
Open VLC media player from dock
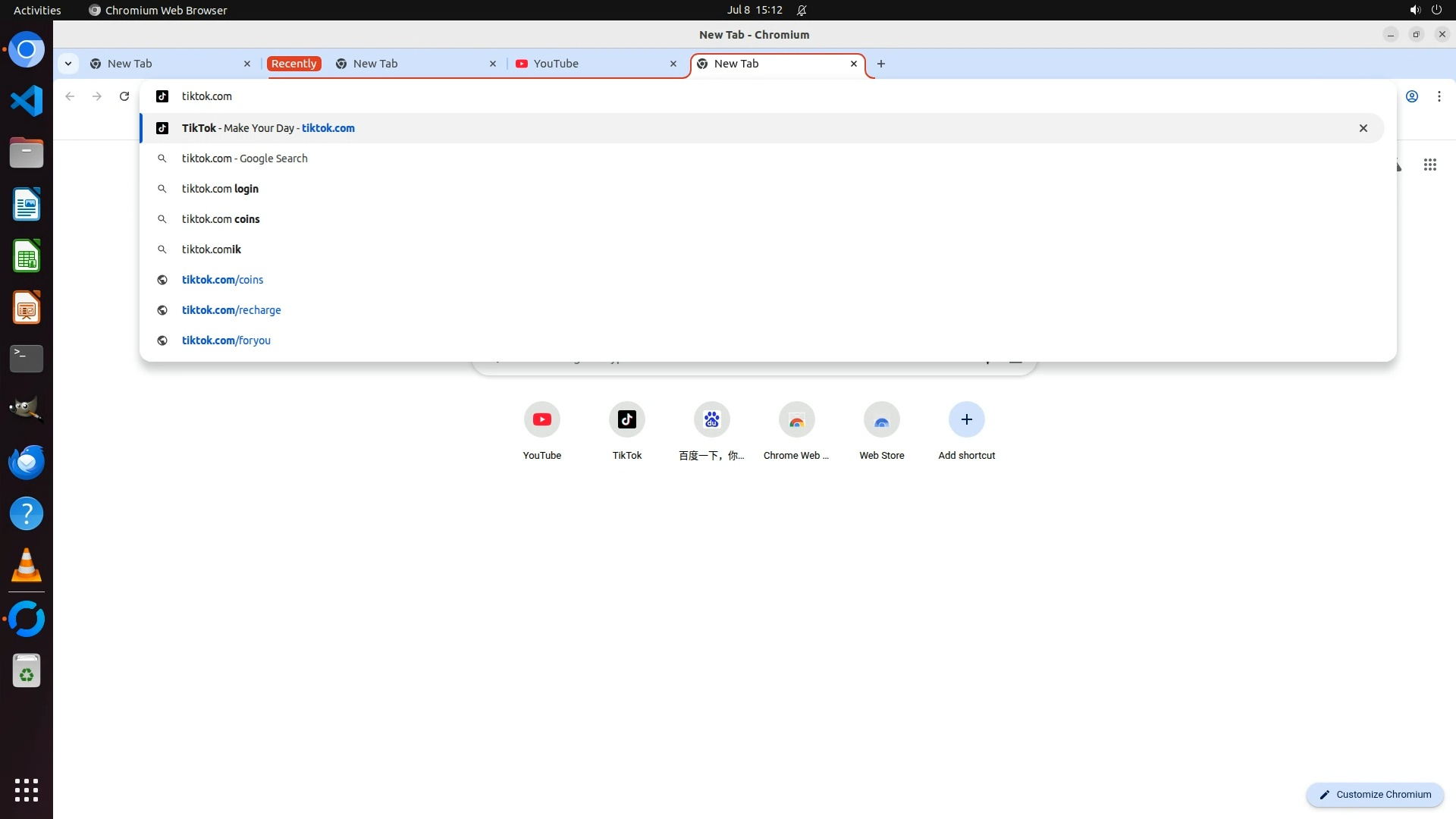(27, 566)
